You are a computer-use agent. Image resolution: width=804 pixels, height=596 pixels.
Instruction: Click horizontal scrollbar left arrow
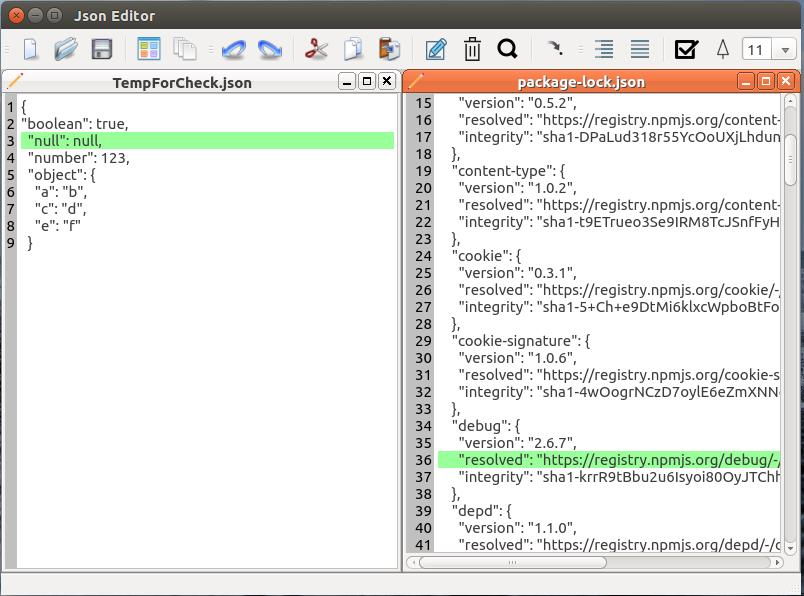[x=413, y=563]
